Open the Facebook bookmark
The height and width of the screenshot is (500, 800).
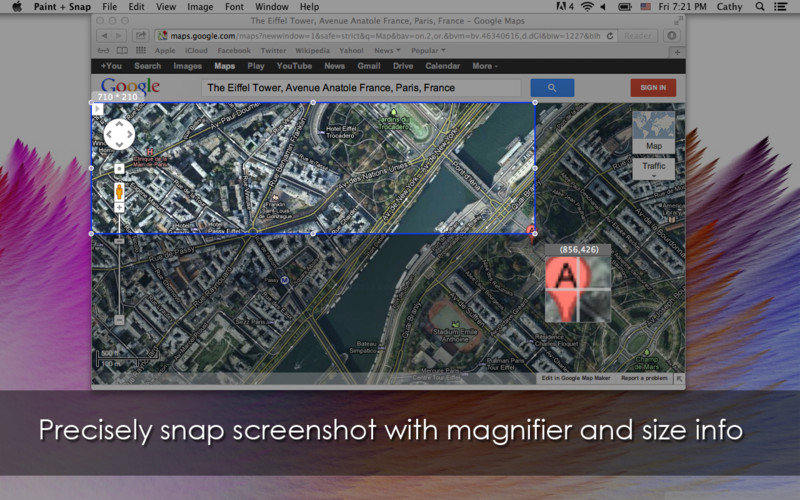[234, 51]
